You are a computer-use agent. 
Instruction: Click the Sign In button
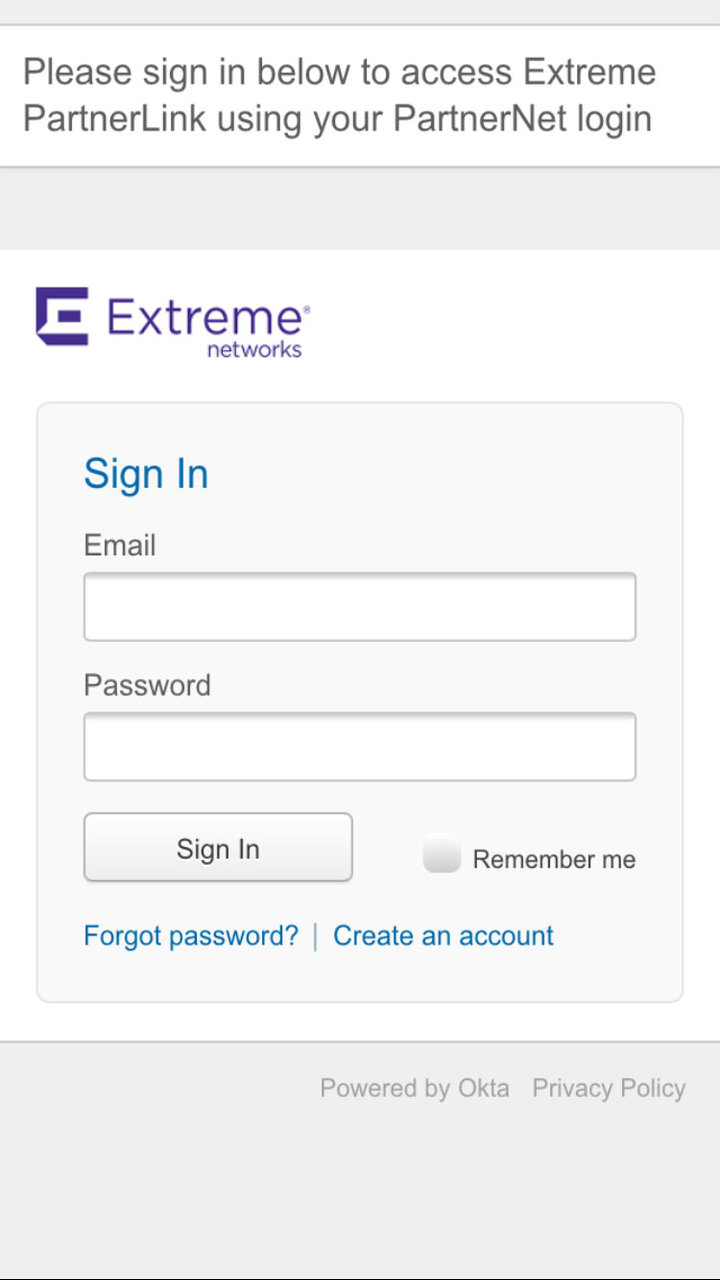pyautogui.click(x=217, y=847)
